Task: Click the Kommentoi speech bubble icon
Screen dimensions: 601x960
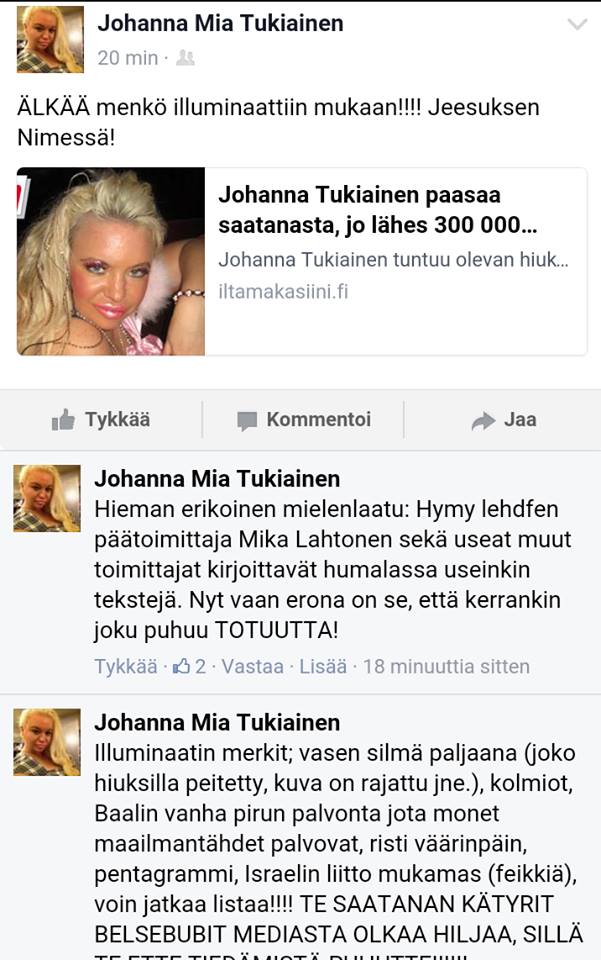Action: click(247, 421)
